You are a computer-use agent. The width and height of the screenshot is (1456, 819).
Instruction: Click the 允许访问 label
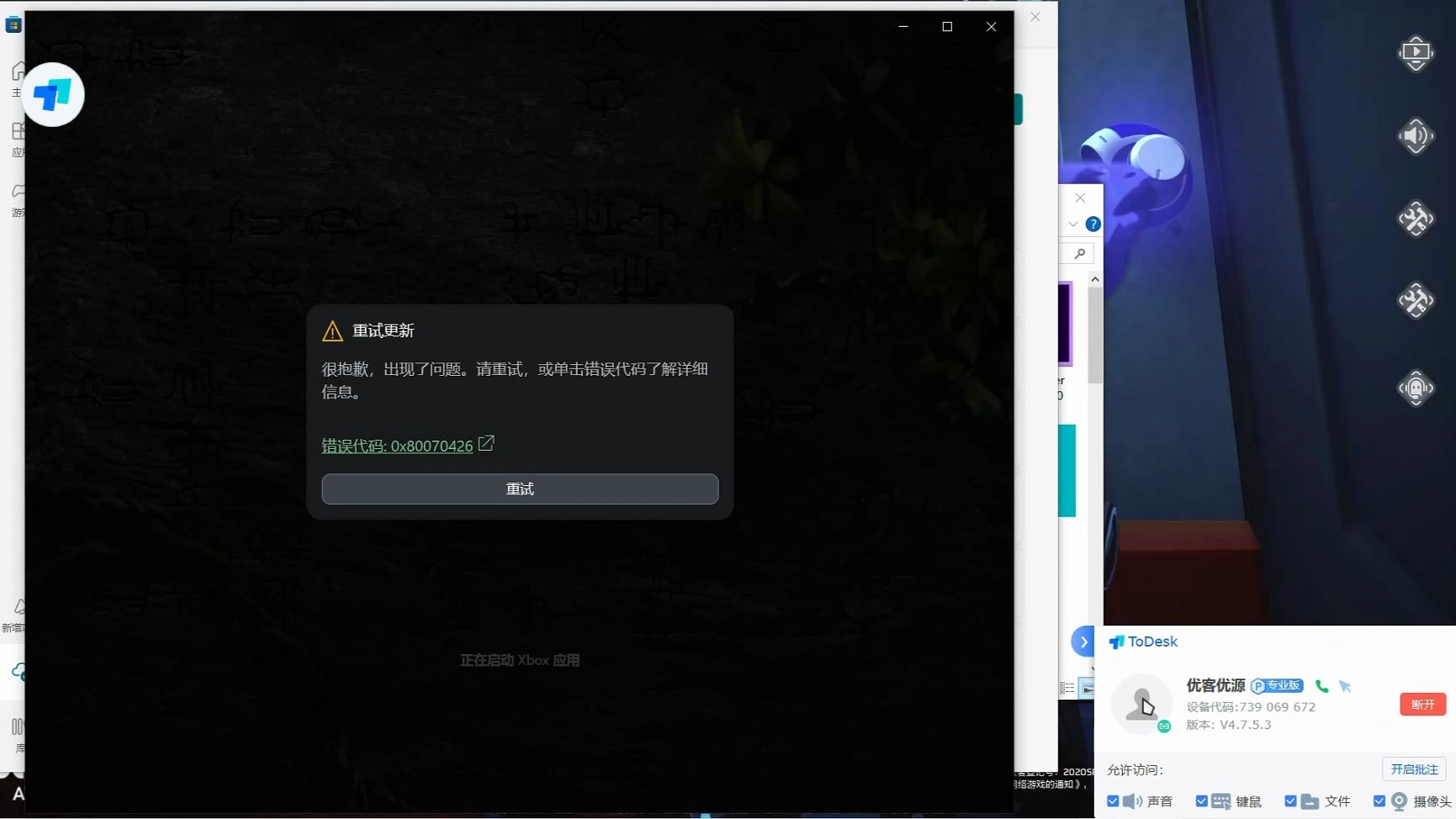click(1135, 770)
